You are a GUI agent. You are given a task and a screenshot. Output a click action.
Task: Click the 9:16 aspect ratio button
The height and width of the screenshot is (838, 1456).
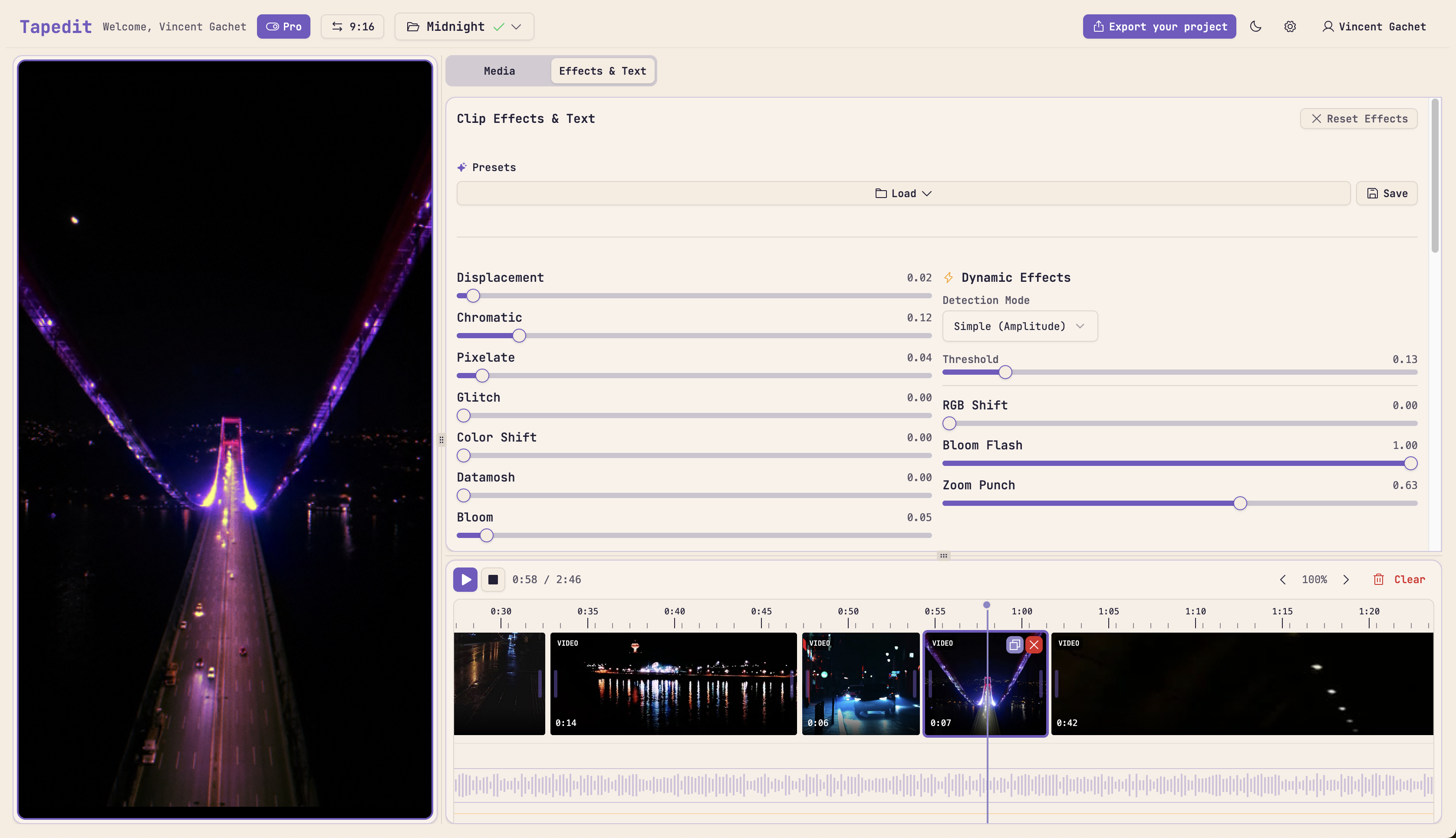pos(352,26)
